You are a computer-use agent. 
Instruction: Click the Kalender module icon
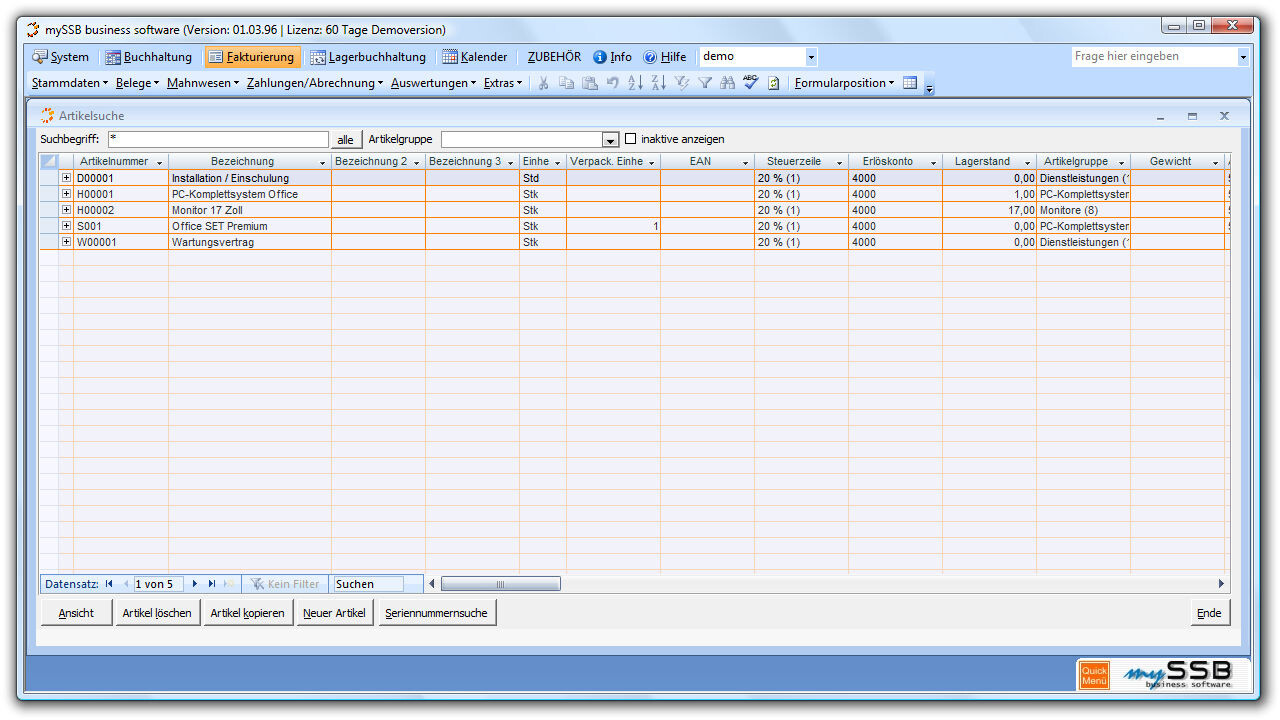point(450,57)
